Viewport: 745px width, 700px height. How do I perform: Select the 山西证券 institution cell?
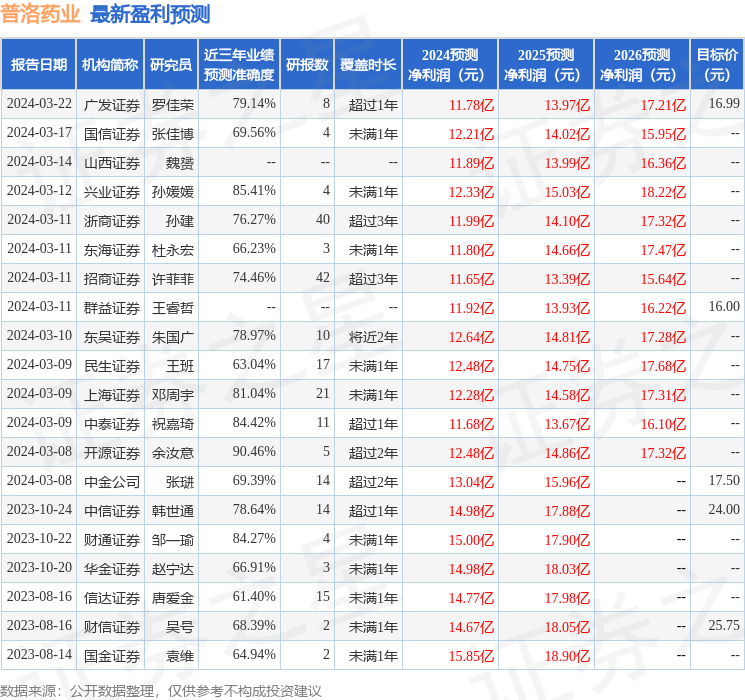coord(112,163)
